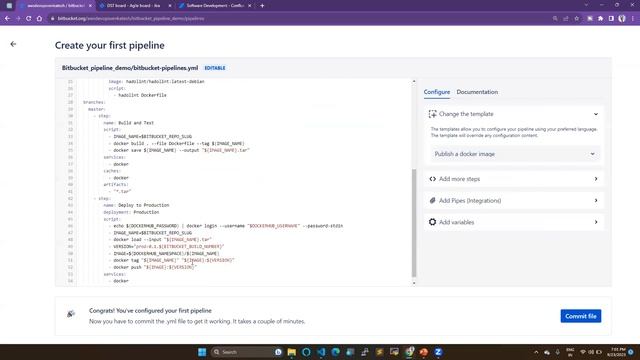Click the taskbar Search box
Image resolution: width=640 pixels, height=360 pixels.
pyautogui.click(x=247, y=352)
